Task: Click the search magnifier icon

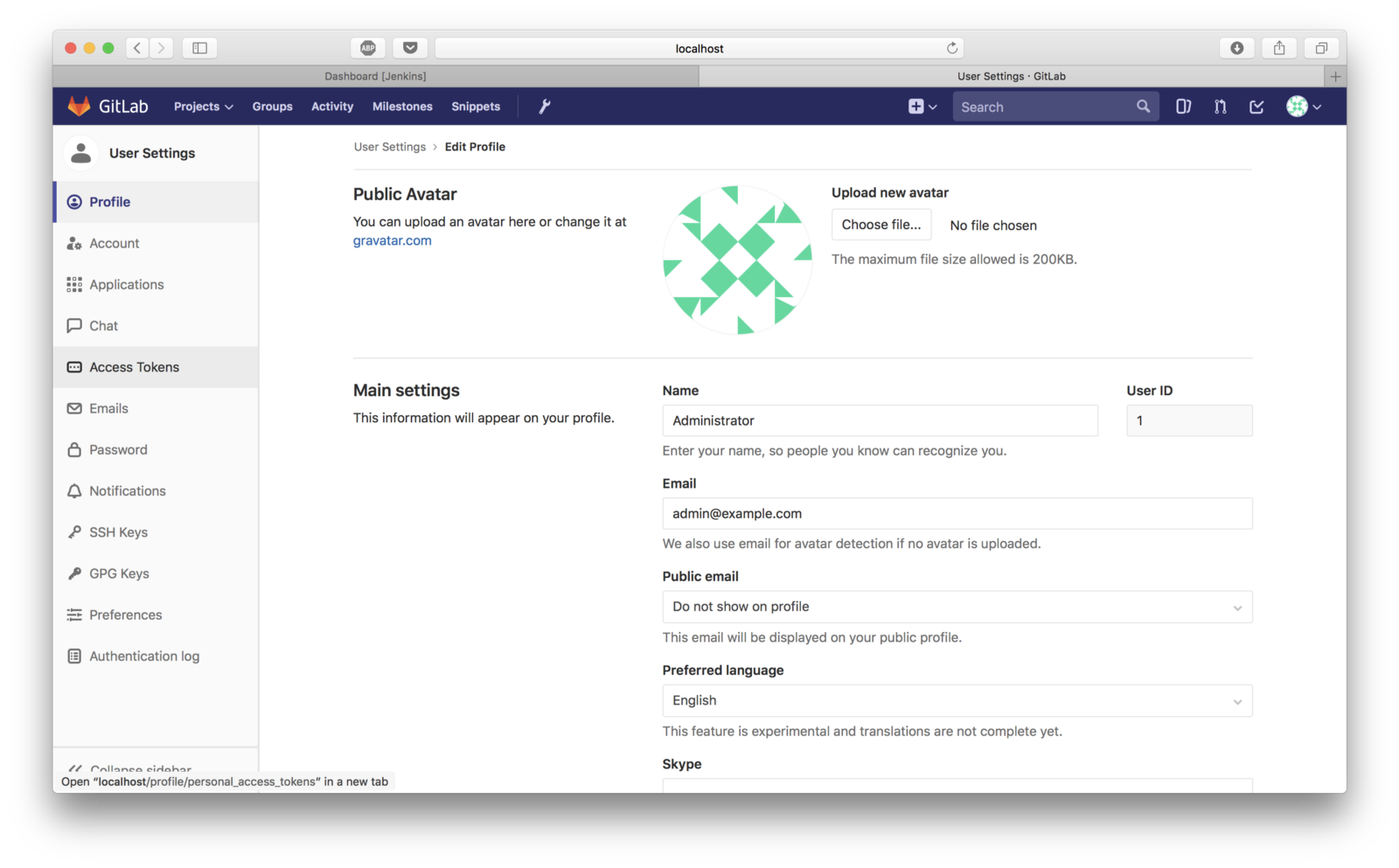Action: click(1143, 107)
